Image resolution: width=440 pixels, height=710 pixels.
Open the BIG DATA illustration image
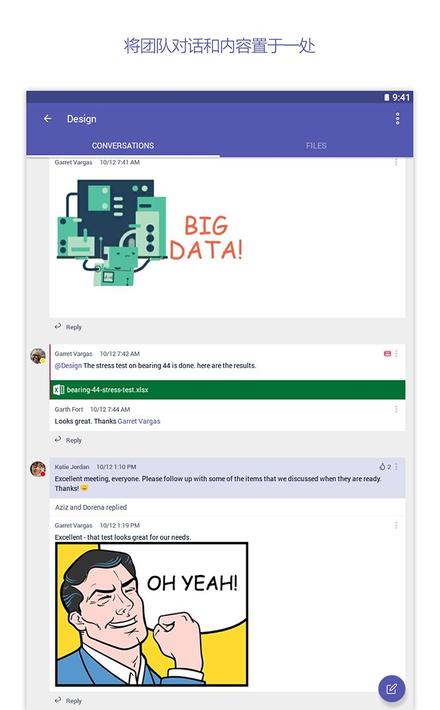tap(150, 232)
